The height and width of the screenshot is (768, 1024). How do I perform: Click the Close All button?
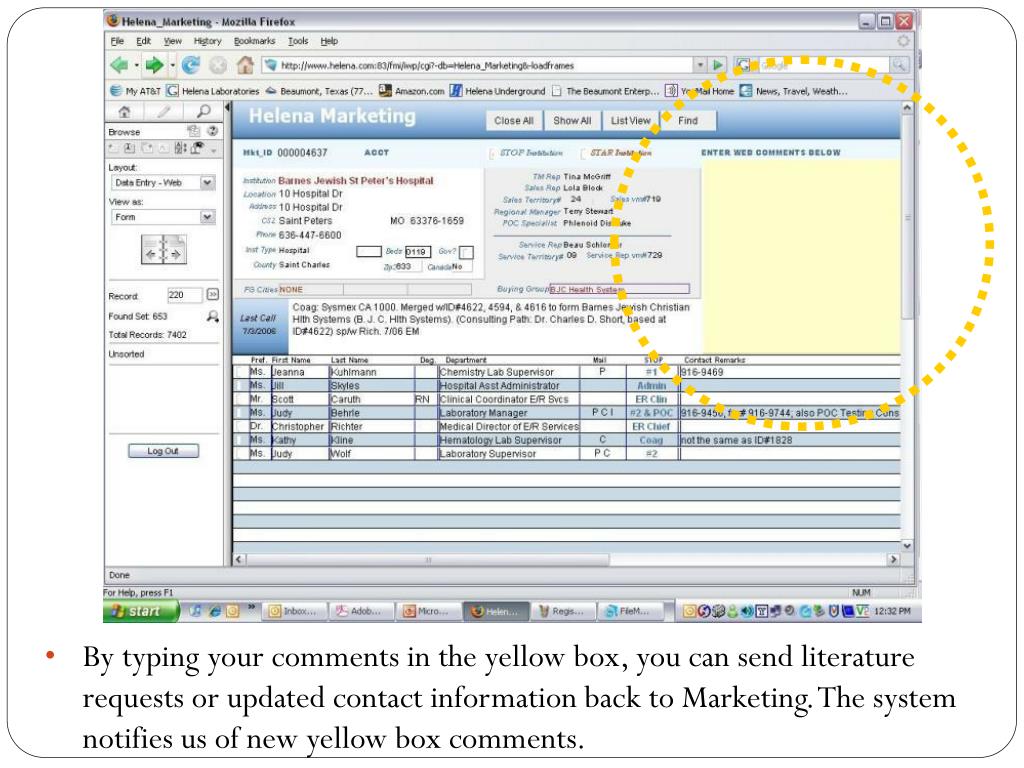coord(514,120)
